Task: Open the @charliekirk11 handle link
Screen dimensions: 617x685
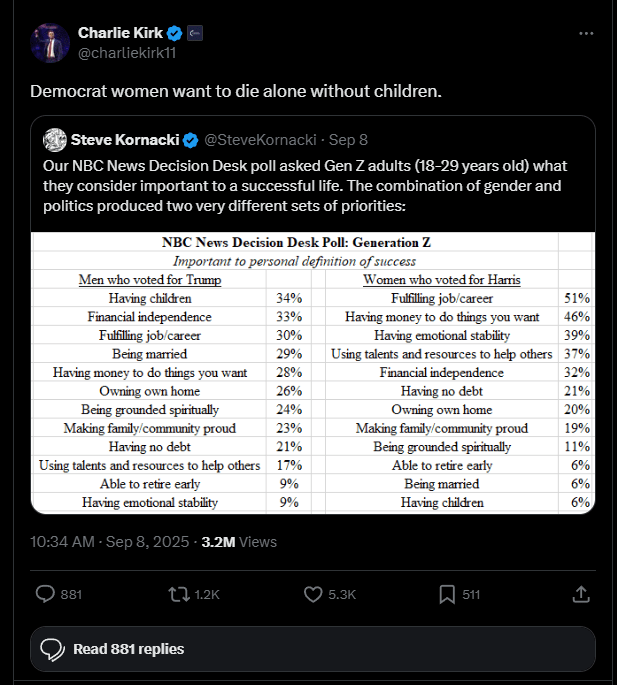Action: coord(127,53)
